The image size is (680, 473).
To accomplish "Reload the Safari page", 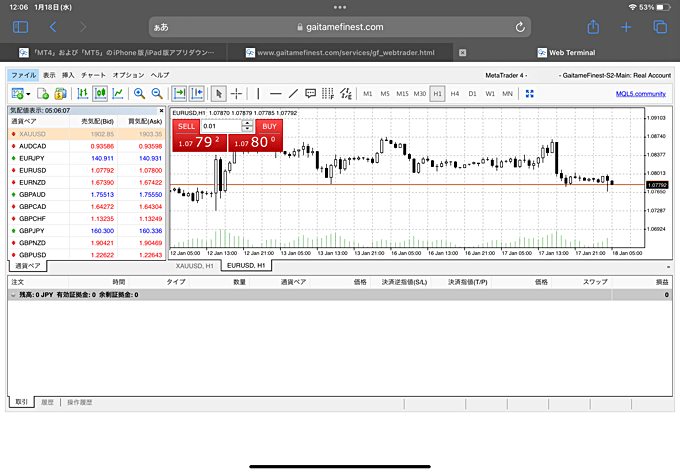I will click(520, 27).
